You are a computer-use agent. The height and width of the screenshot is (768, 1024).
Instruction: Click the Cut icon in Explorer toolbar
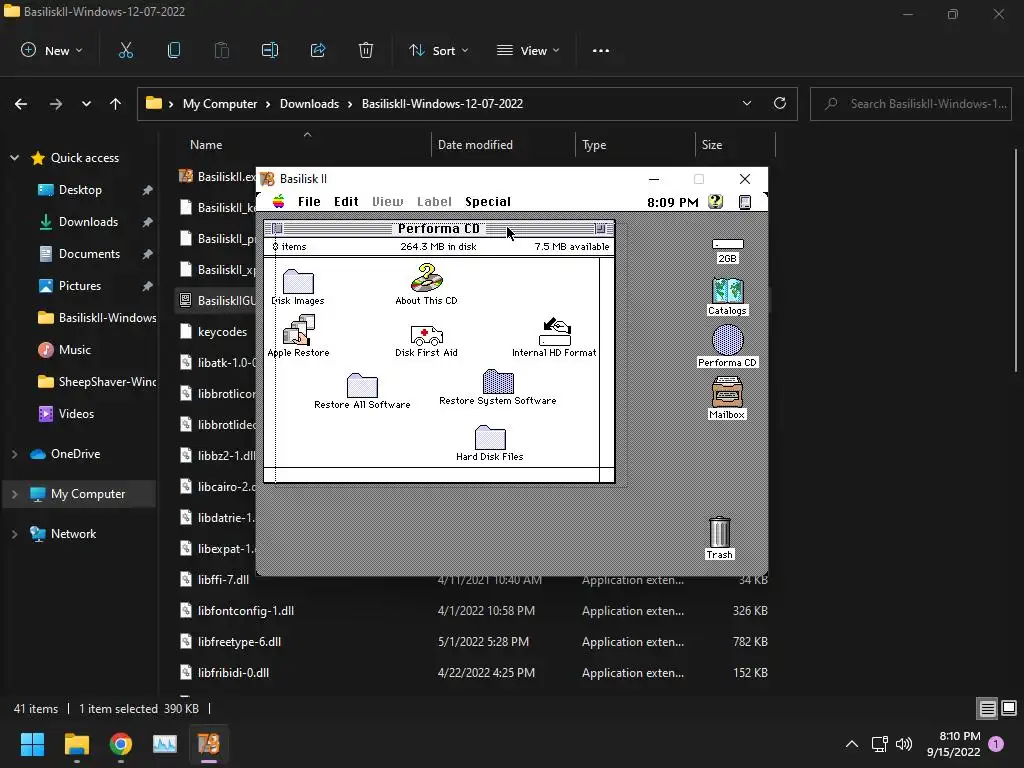[125, 50]
